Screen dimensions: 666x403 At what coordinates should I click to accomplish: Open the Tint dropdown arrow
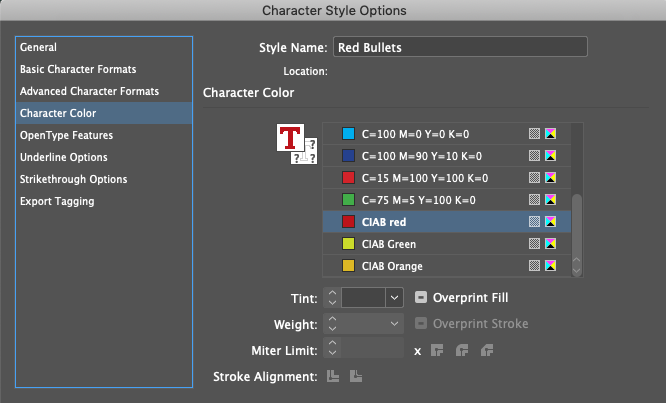pos(394,298)
